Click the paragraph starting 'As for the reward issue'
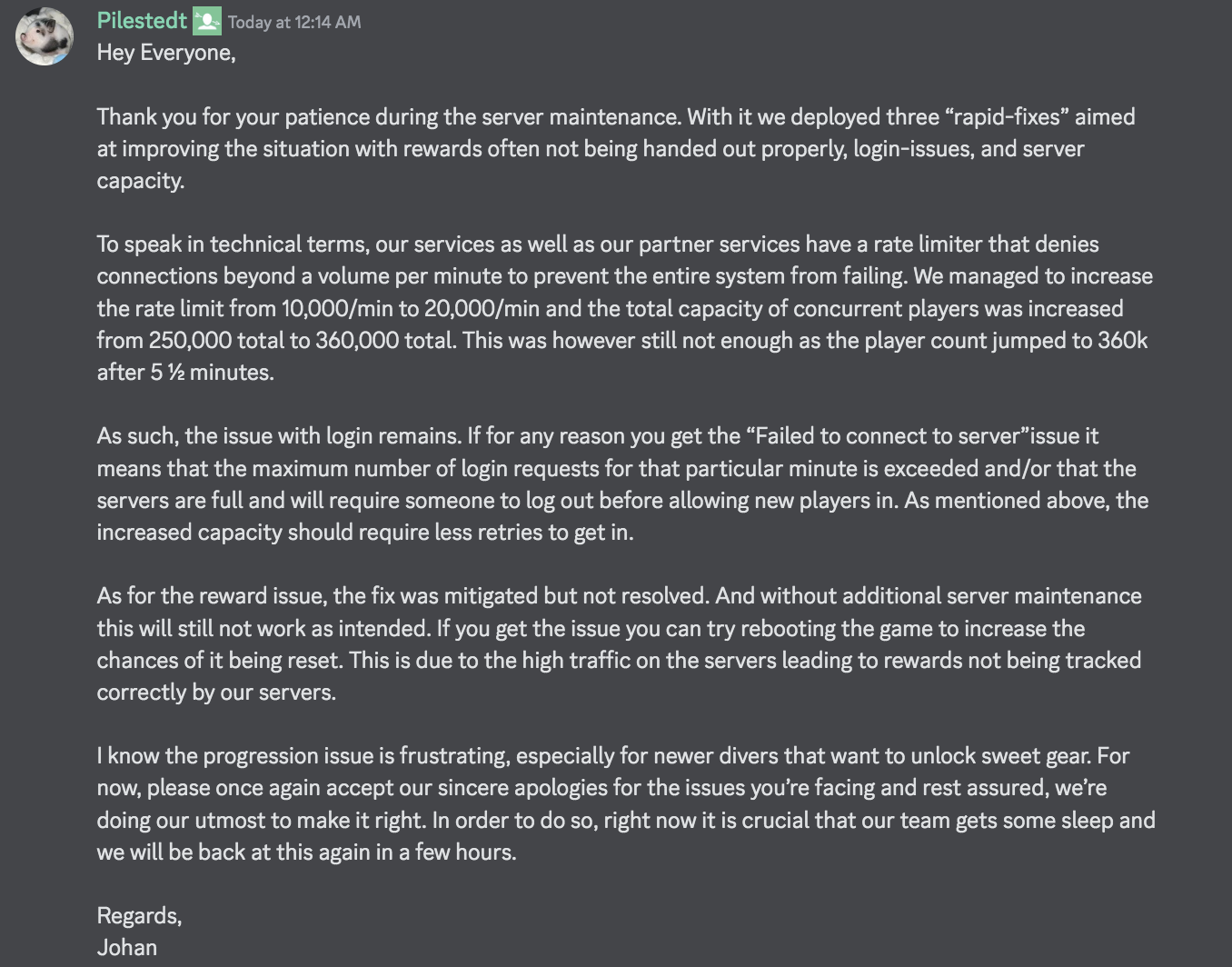Viewport: 1232px width, 967px height. pos(620,644)
